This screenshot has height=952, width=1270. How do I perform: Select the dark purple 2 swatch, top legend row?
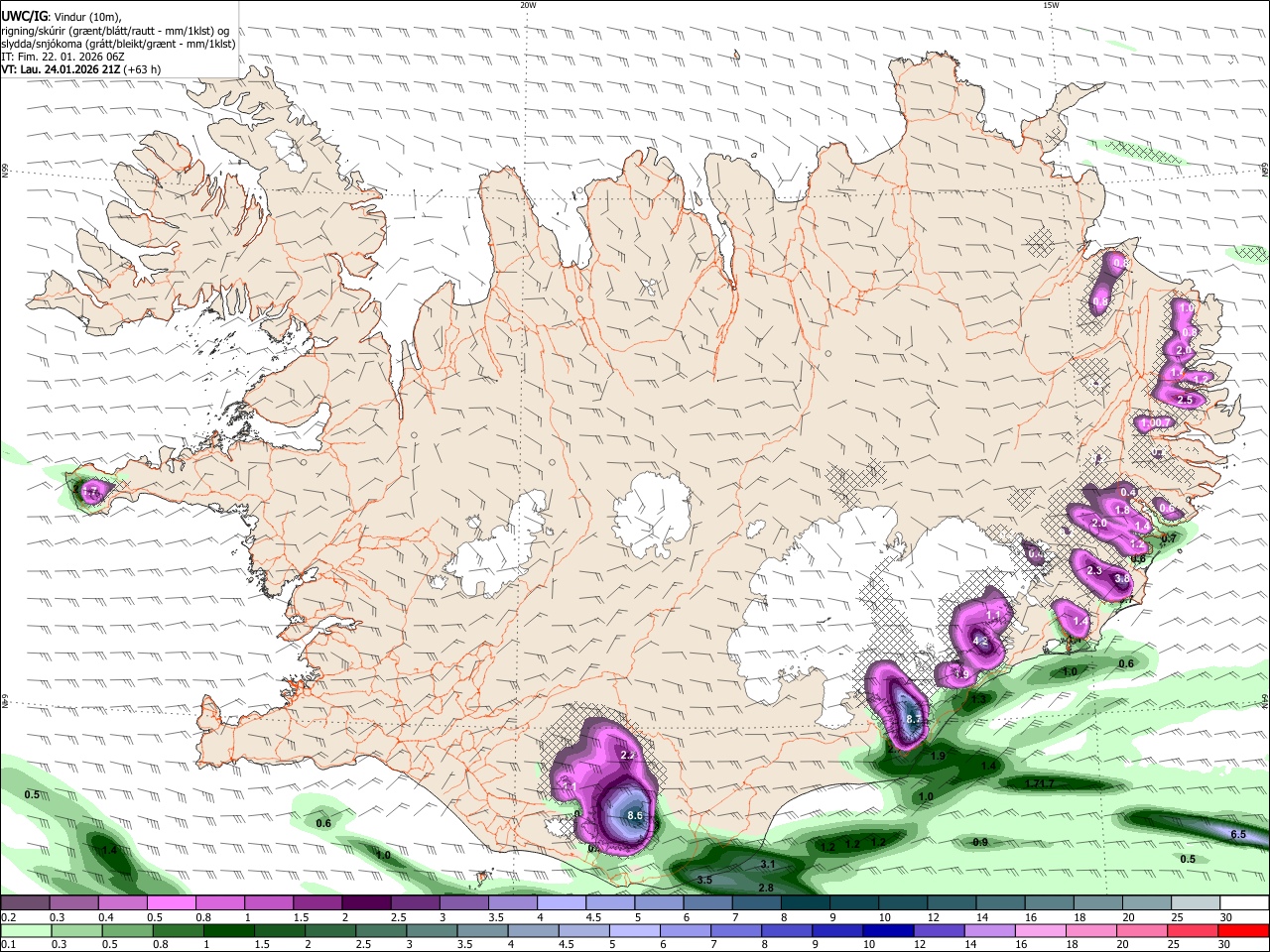click(366, 903)
